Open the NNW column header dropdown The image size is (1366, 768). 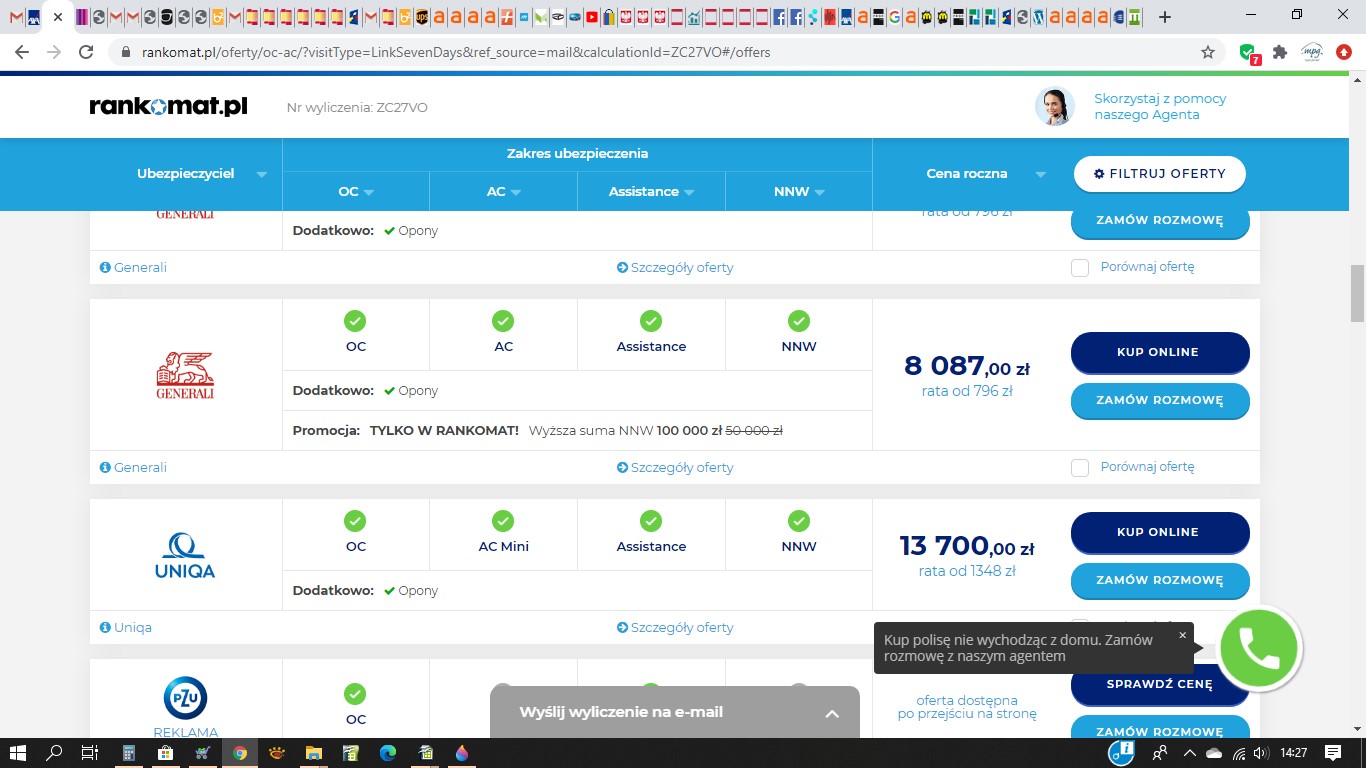[798, 191]
